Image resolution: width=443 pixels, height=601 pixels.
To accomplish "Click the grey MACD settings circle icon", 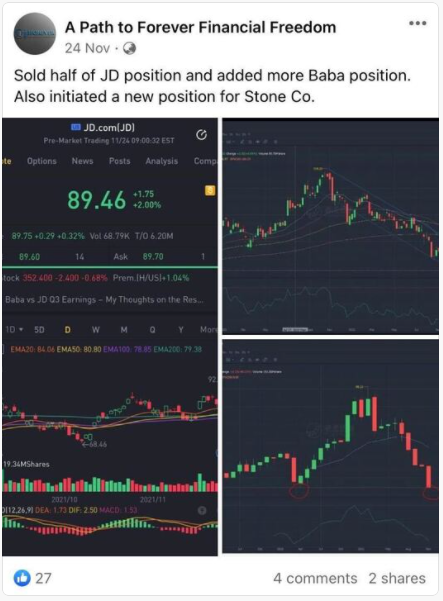I will [x=202, y=510].
